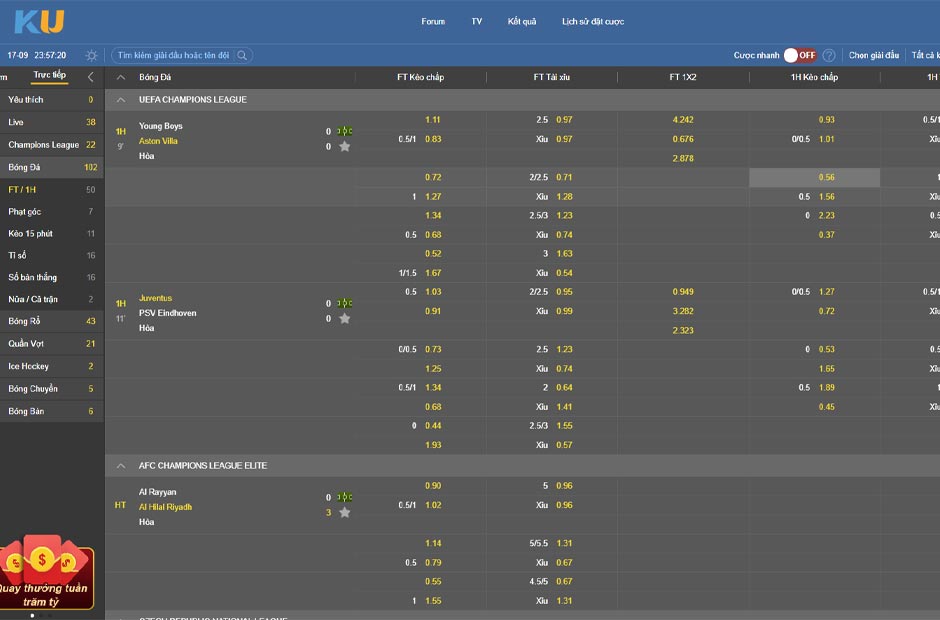The width and height of the screenshot is (940, 620).
Task: Collapse the left sidebar with the arrow
Action: pyautogui.click(x=91, y=77)
